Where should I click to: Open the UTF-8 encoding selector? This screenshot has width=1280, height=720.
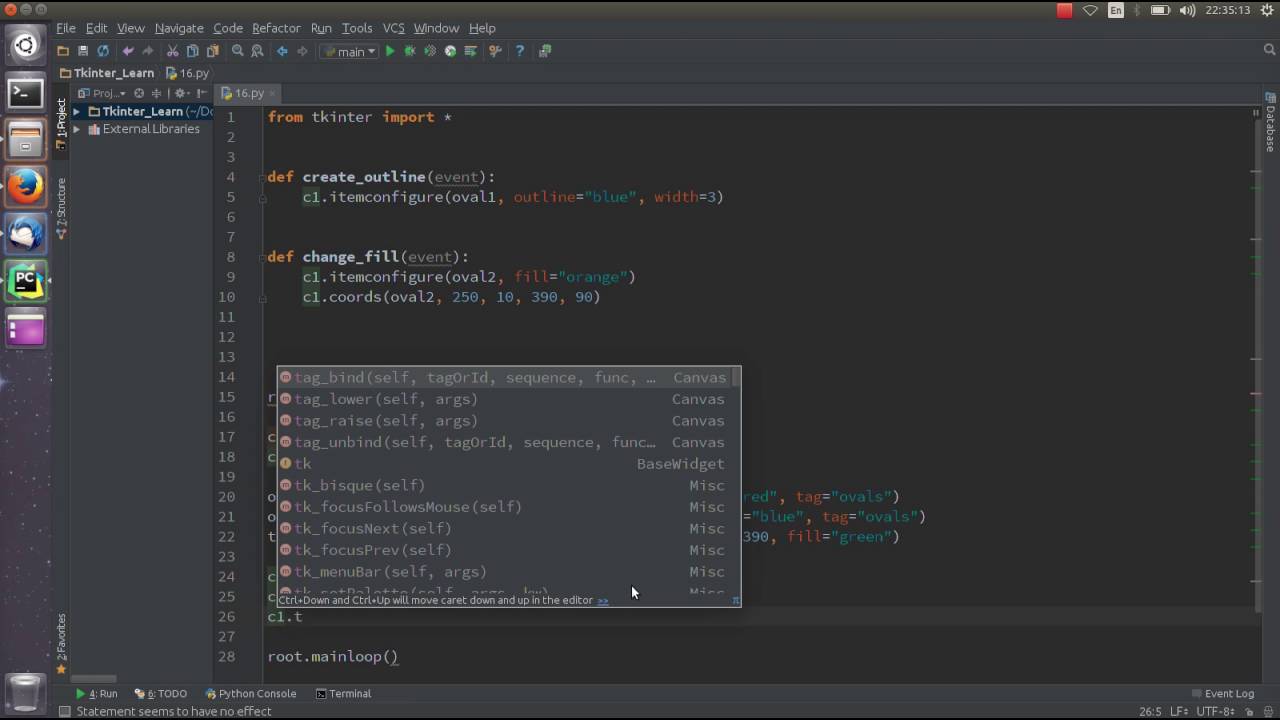click(1217, 712)
